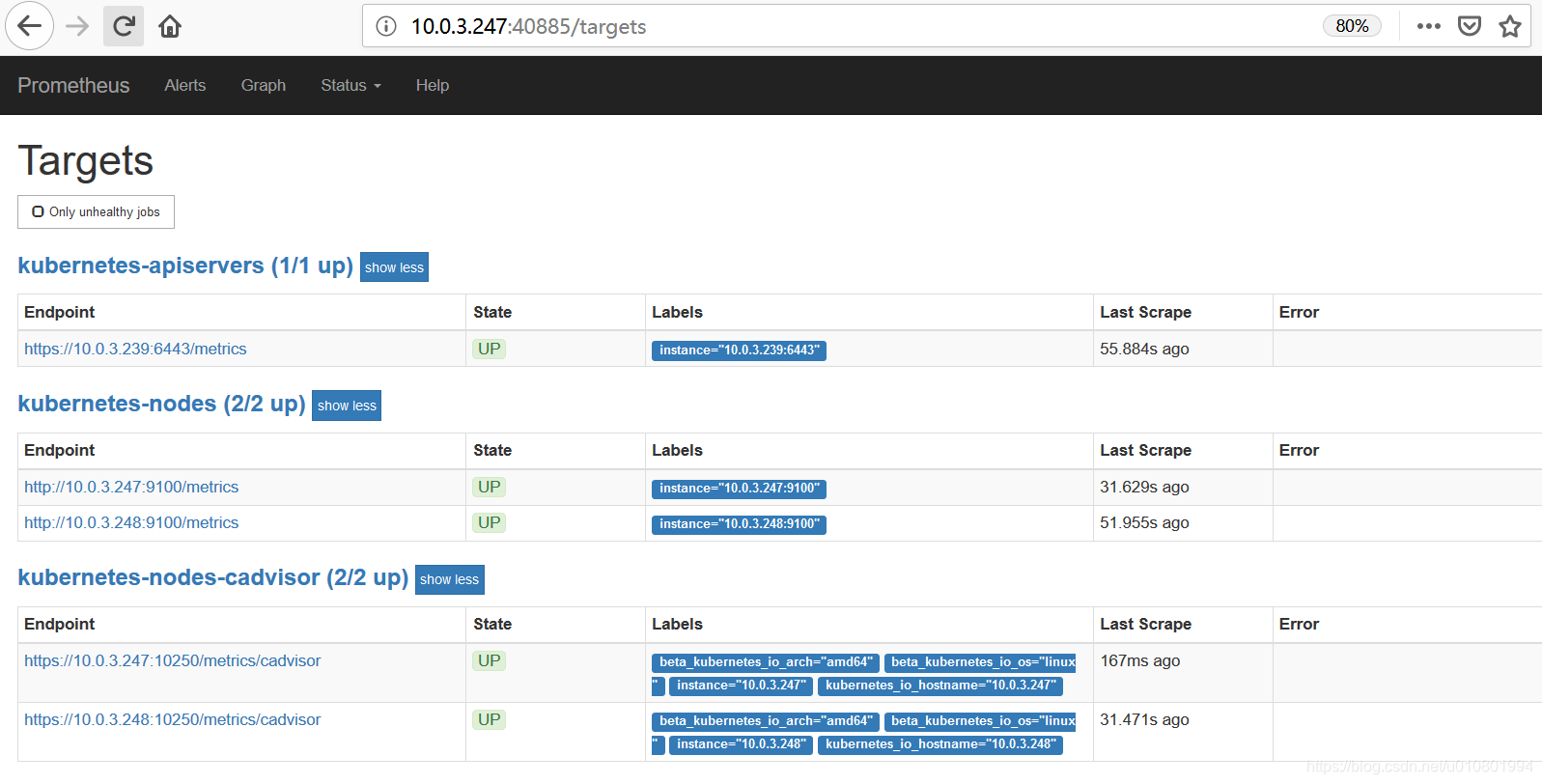The width and height of the screenshot is (1542, 784).
Task: Click label kubernetes_io_hostname="10.0.3.247"
Action: [940, 686]
